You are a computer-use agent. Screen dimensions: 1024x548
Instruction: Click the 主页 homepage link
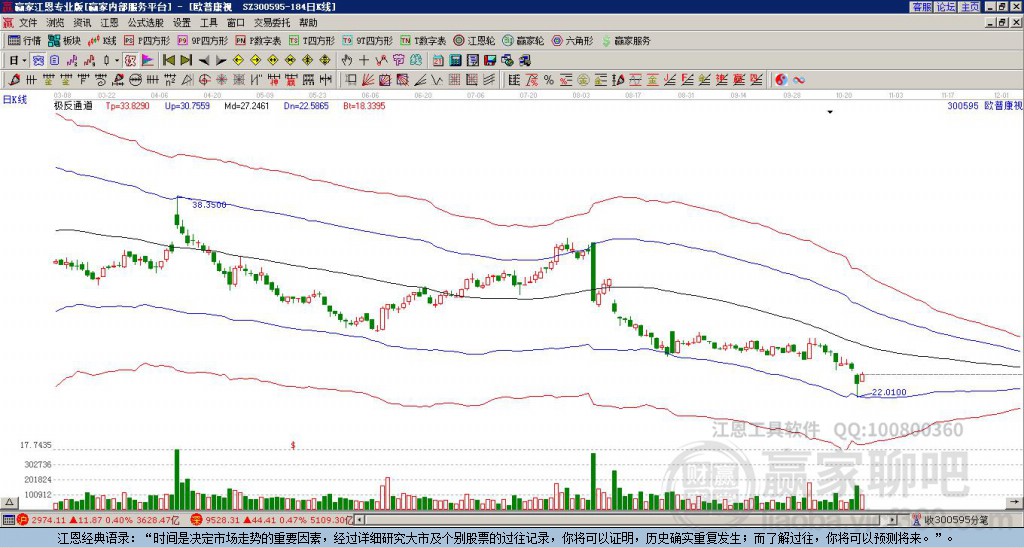pyautogui.click(x=969, y=7)
